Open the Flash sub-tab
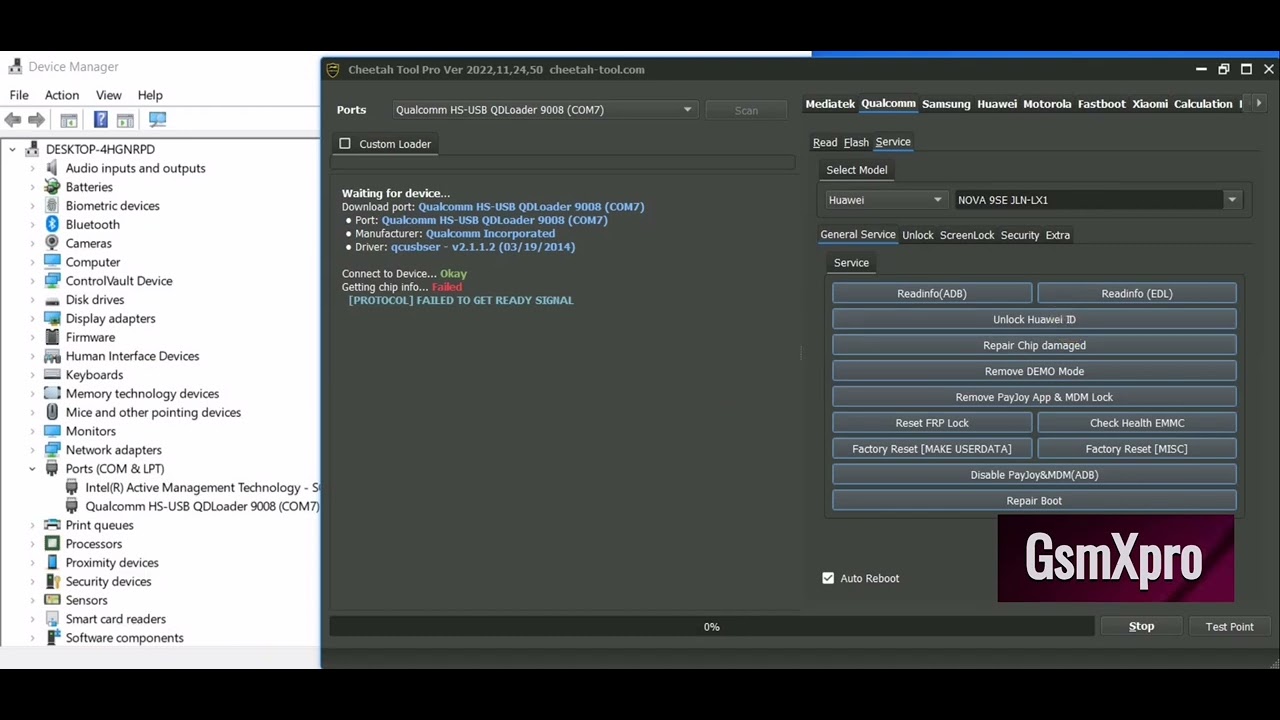Image resolution: width=1280 pixels, height=720 pixels. [x=856, y=142]
